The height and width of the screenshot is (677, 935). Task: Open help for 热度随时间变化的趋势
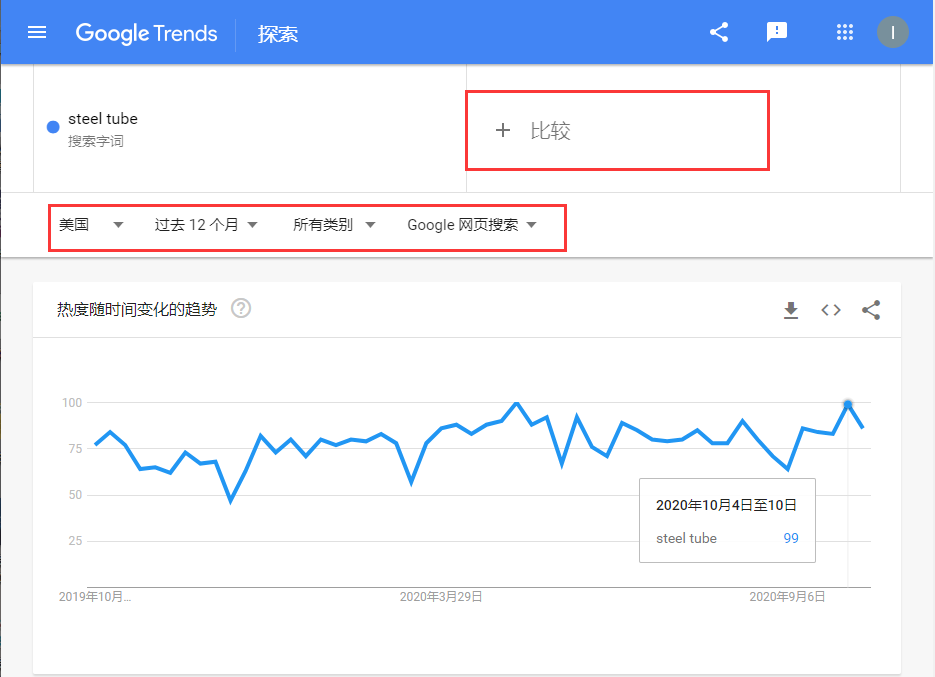point(241,308)
